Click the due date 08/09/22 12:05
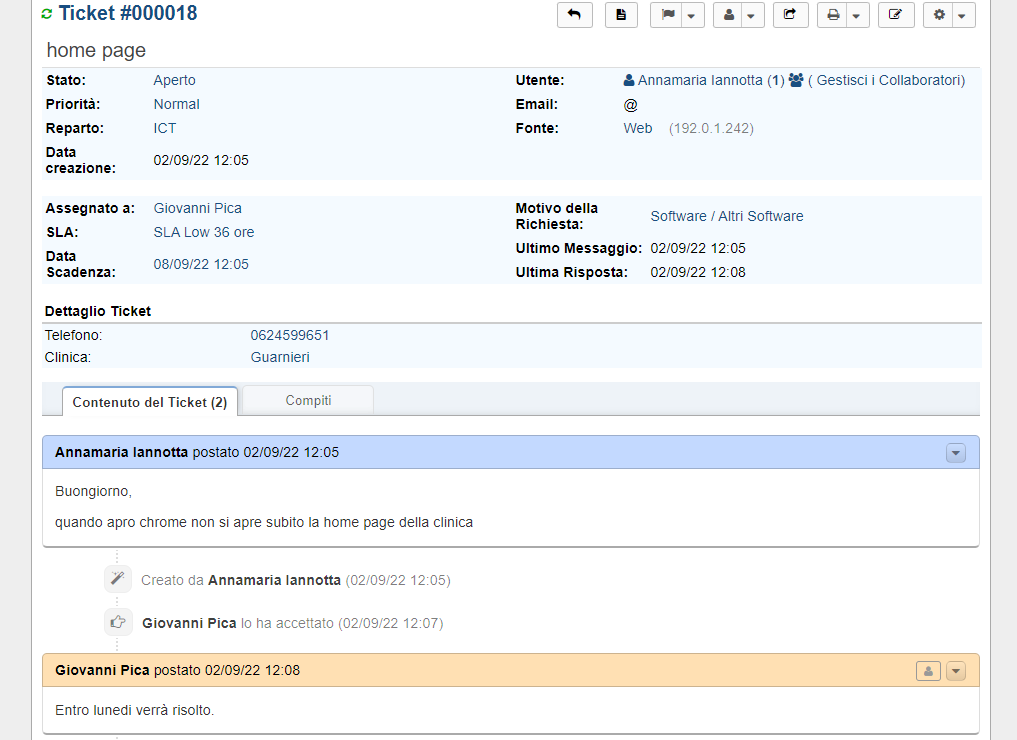Viewport: 1017px width, 740px height. 201,264
